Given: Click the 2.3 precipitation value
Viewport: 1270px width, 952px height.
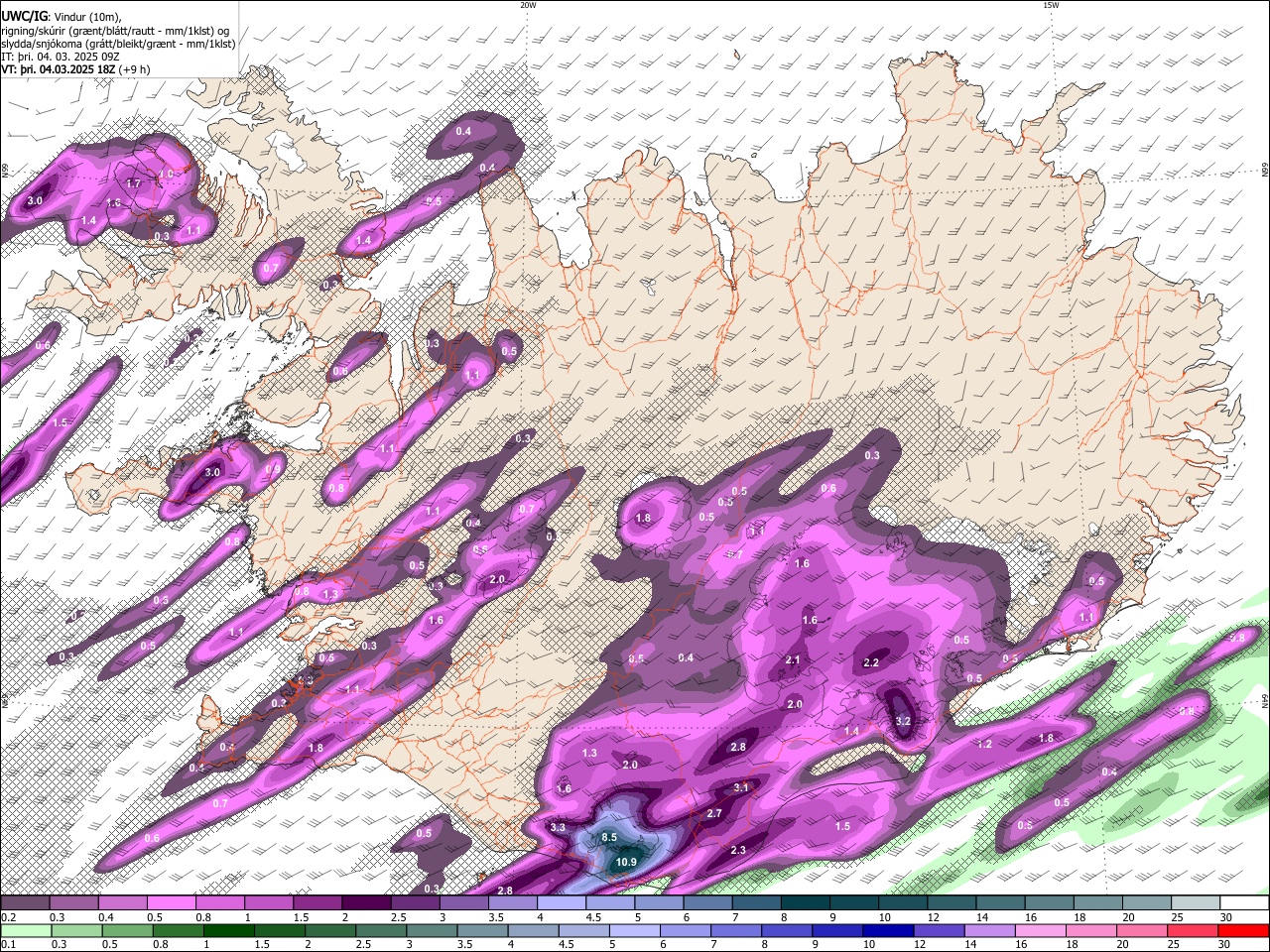Looking at the screenshot, I should coord(738,851).
